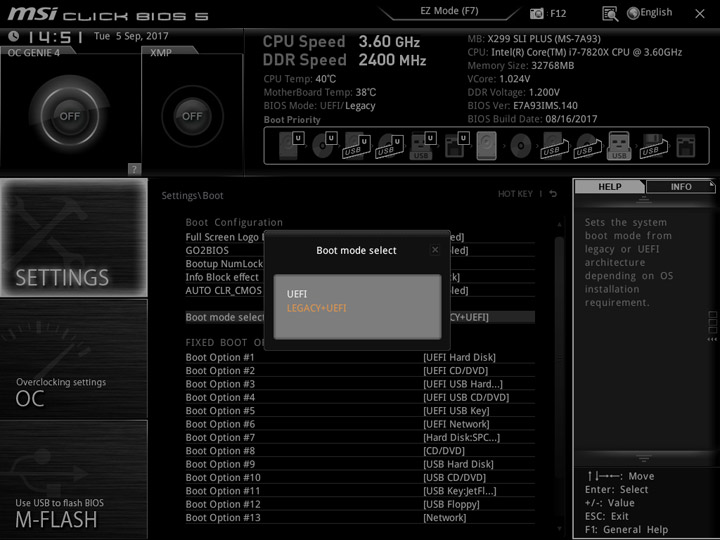Click the clock icon beside the time
The image size is (720, 540).
click(x=14, y=36)
